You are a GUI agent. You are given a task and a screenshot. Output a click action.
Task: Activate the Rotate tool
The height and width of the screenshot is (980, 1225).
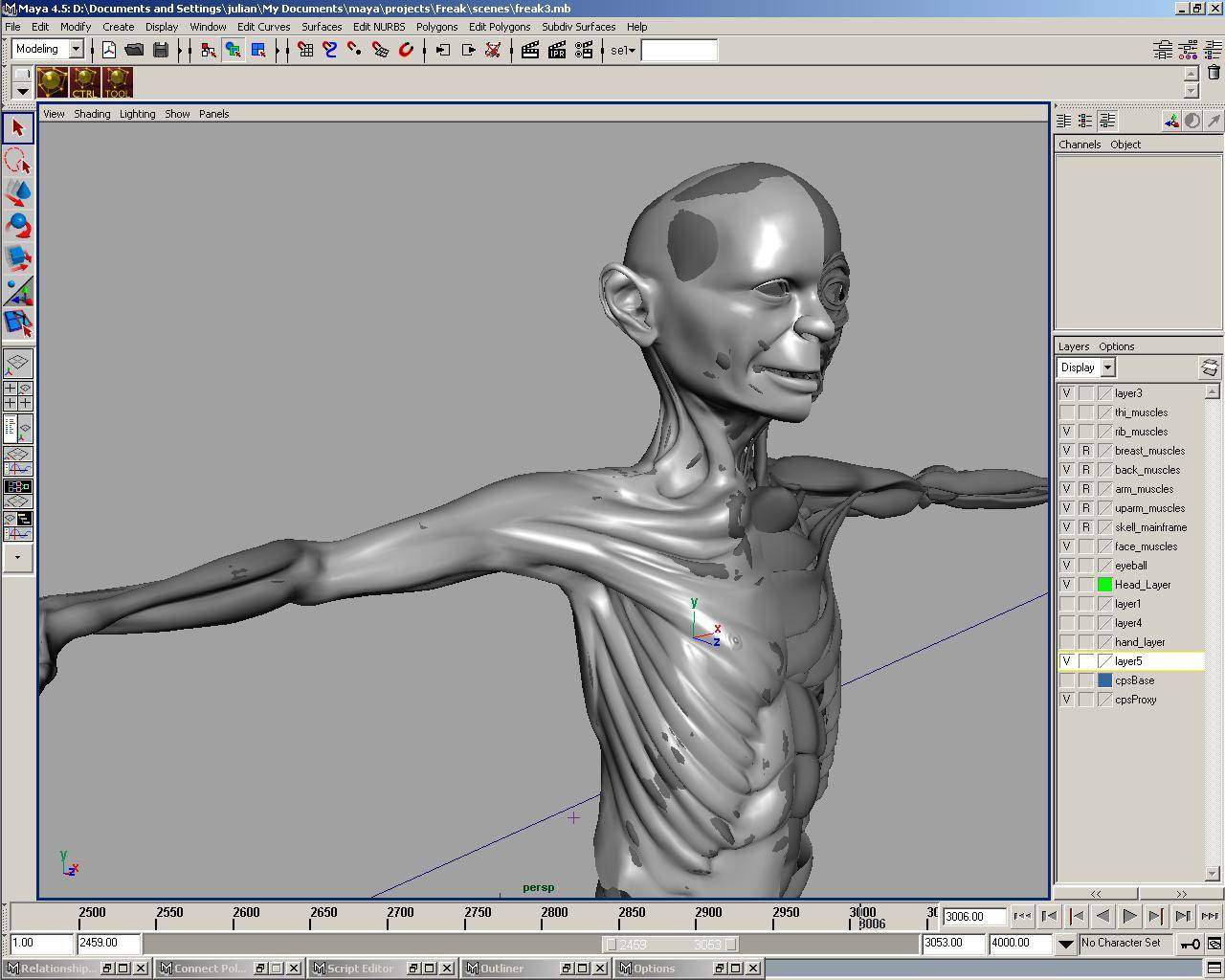18,226
